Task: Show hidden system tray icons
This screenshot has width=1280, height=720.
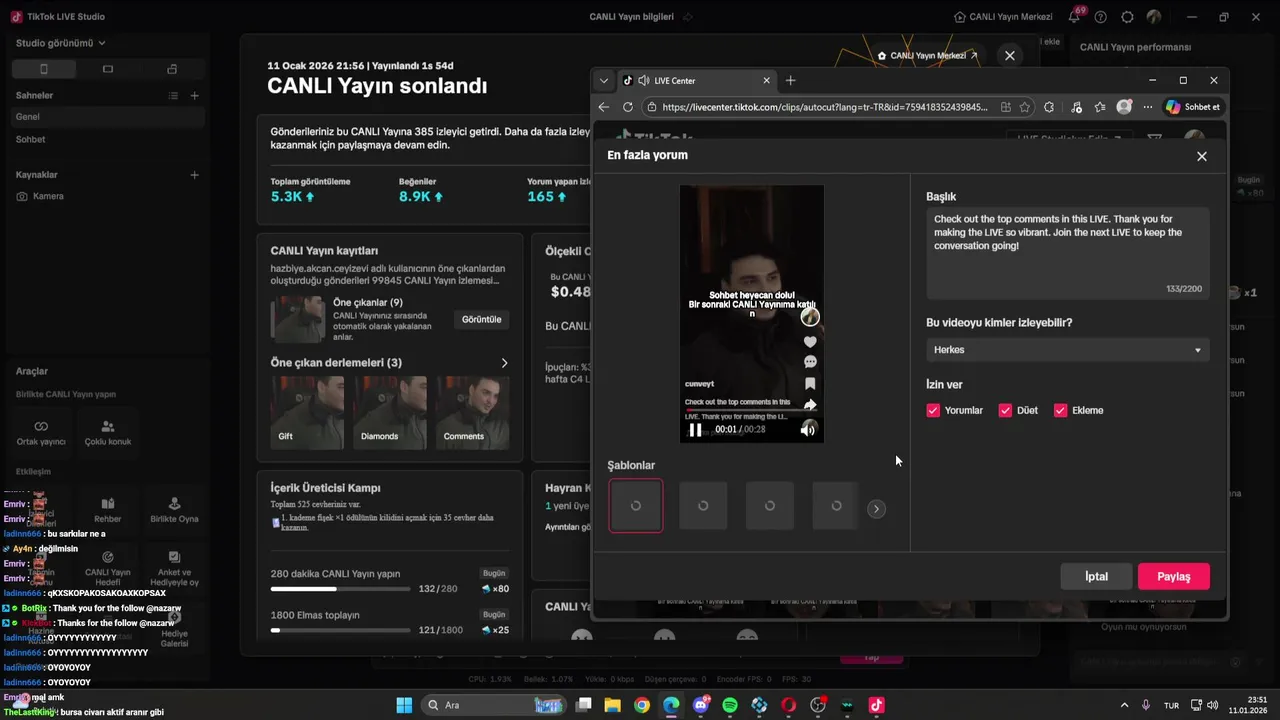Action: click(x=1124, y=705)
